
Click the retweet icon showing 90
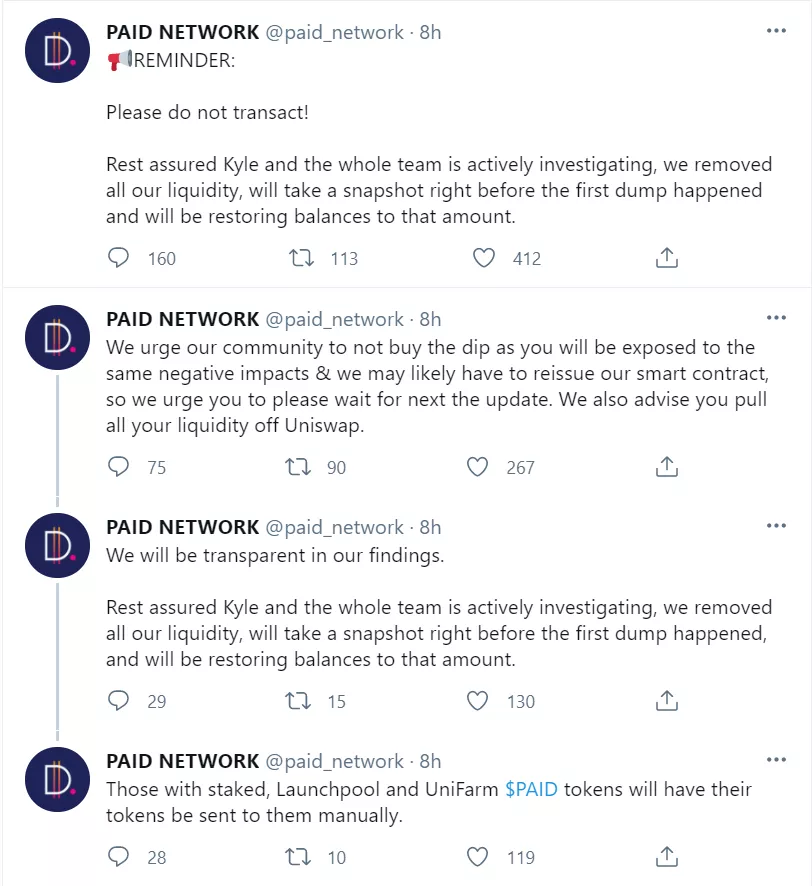(x=297, y=467)
